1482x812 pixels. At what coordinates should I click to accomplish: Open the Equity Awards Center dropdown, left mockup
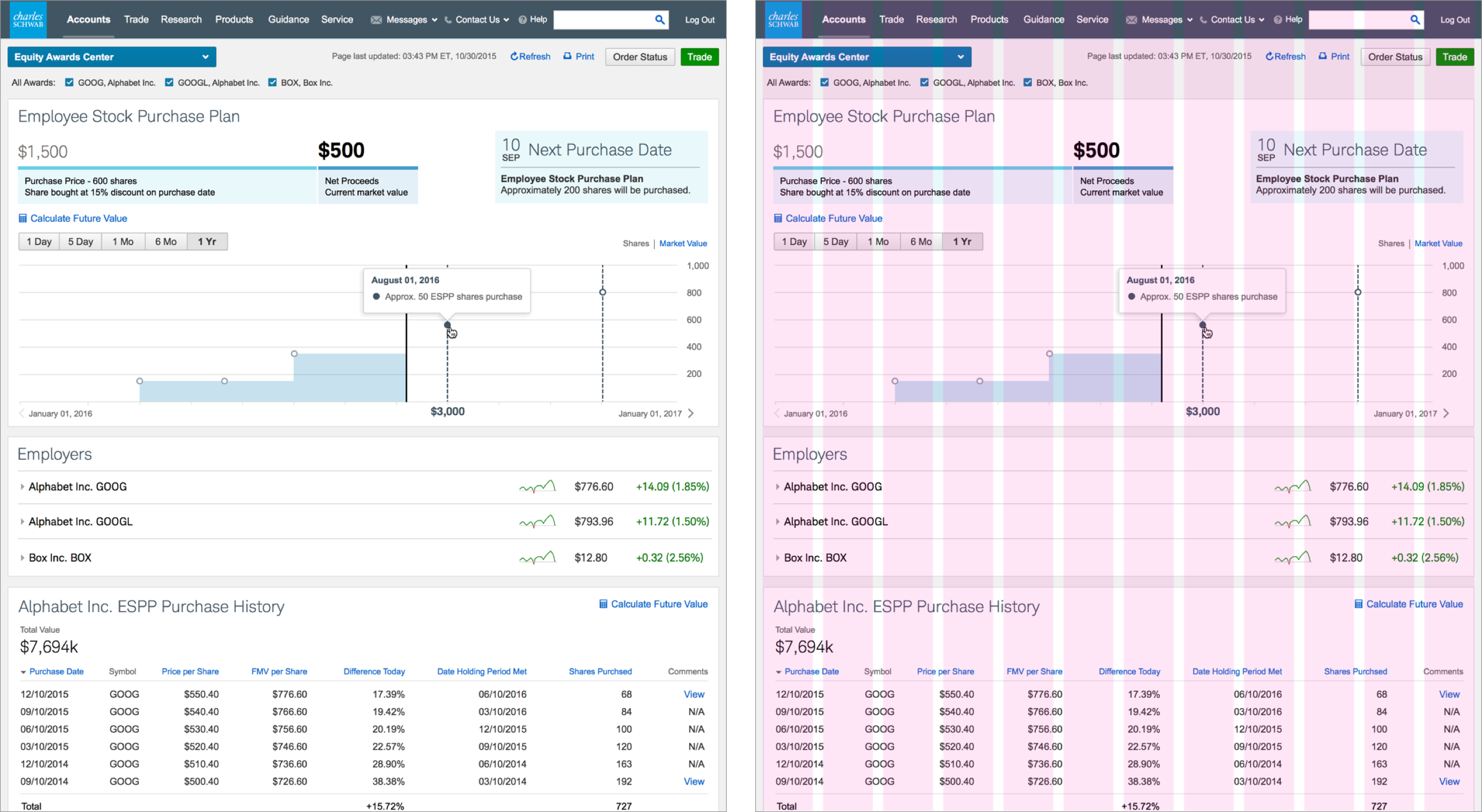pos(111,57)
